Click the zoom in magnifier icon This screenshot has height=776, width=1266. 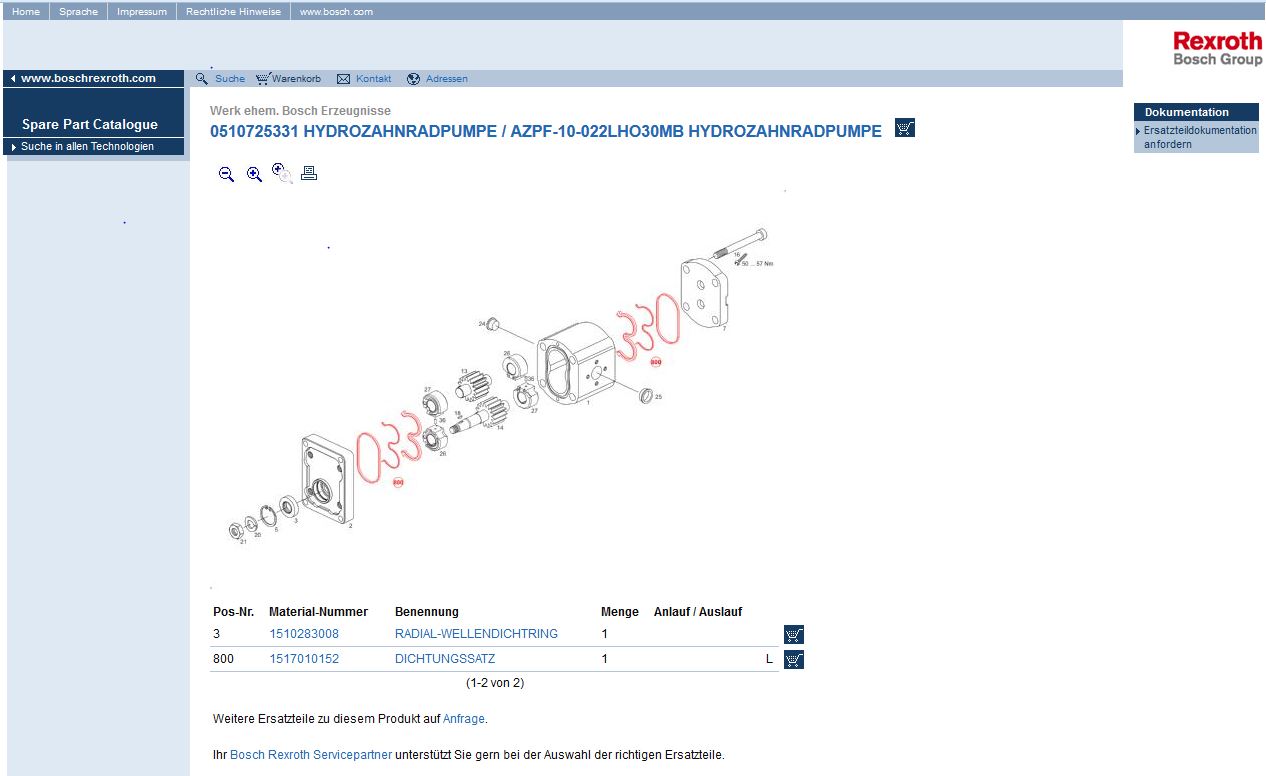[x=254, y=174]
